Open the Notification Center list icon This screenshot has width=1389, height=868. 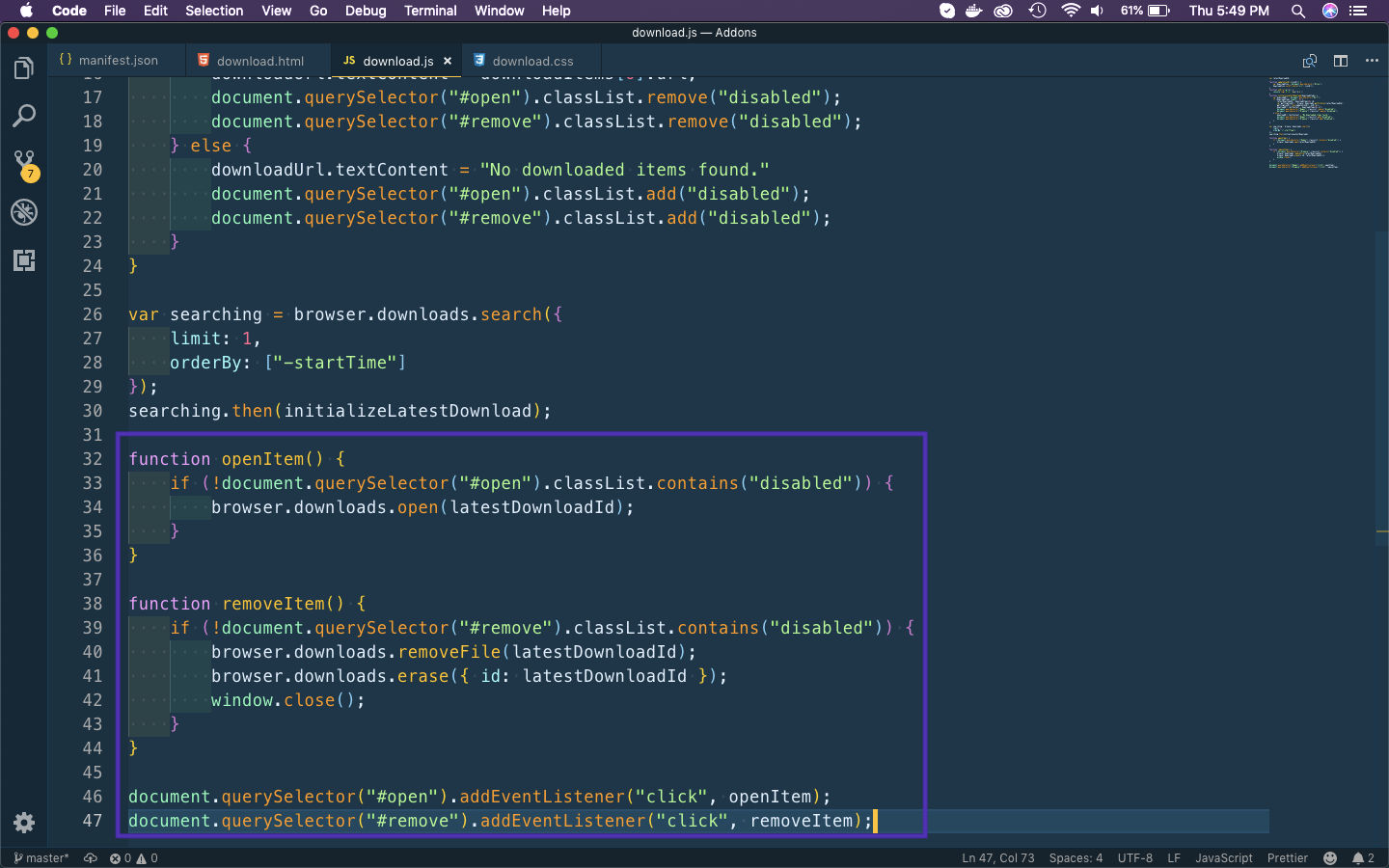click(x=1359, y=11)
